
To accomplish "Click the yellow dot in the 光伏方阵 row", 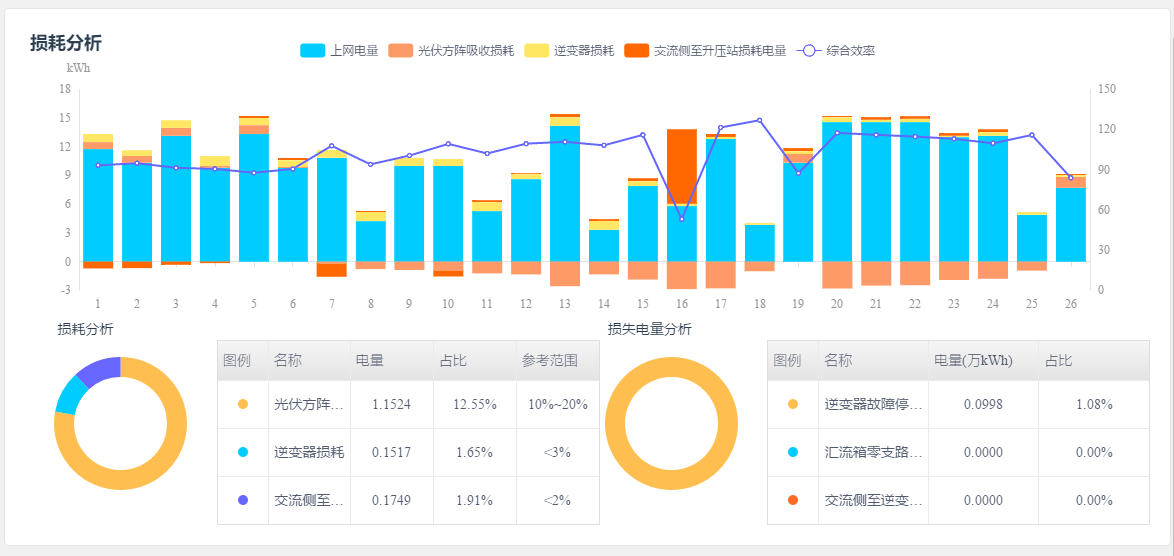I will [243, 404].
